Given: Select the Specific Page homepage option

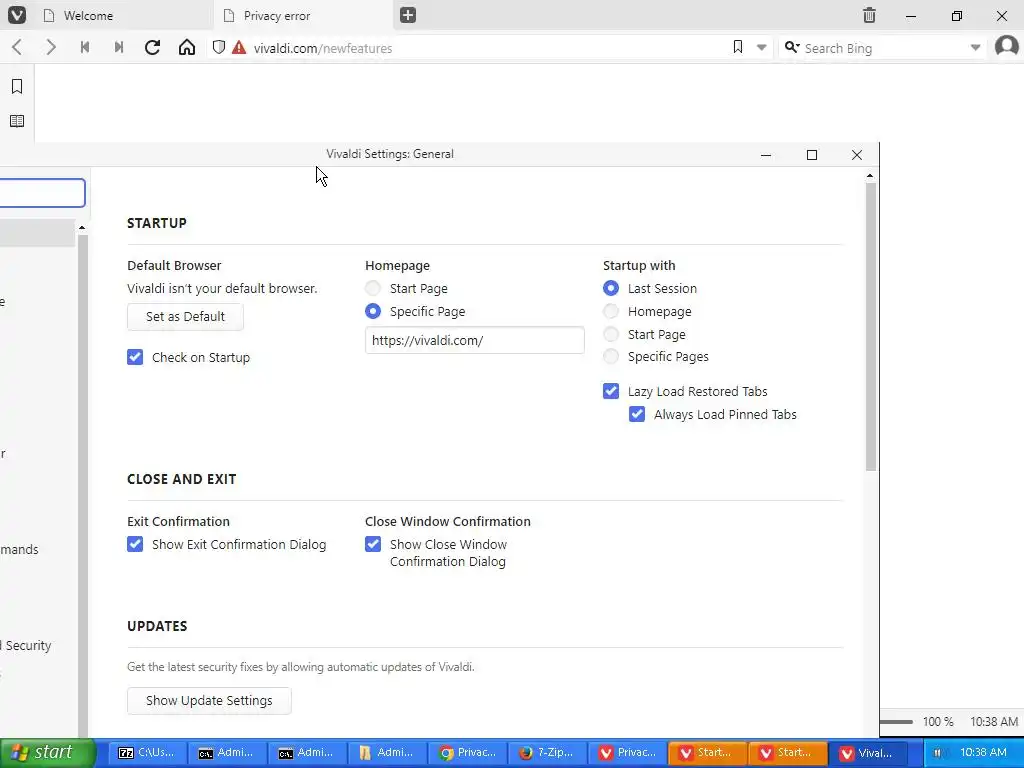Looking at the screenshot, I should point(373,312).
